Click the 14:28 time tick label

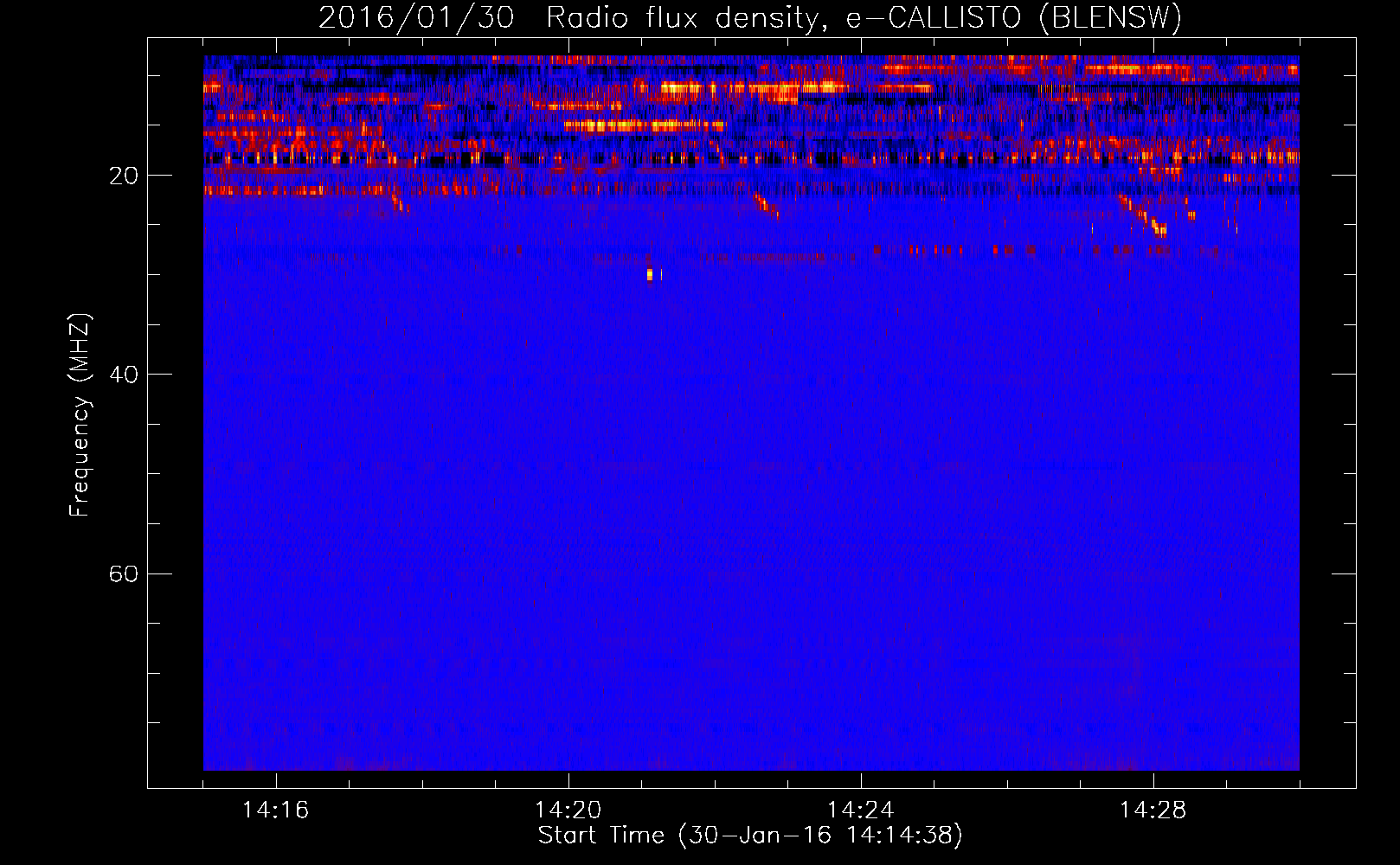pyautogui.click(x=1153, y=811)
